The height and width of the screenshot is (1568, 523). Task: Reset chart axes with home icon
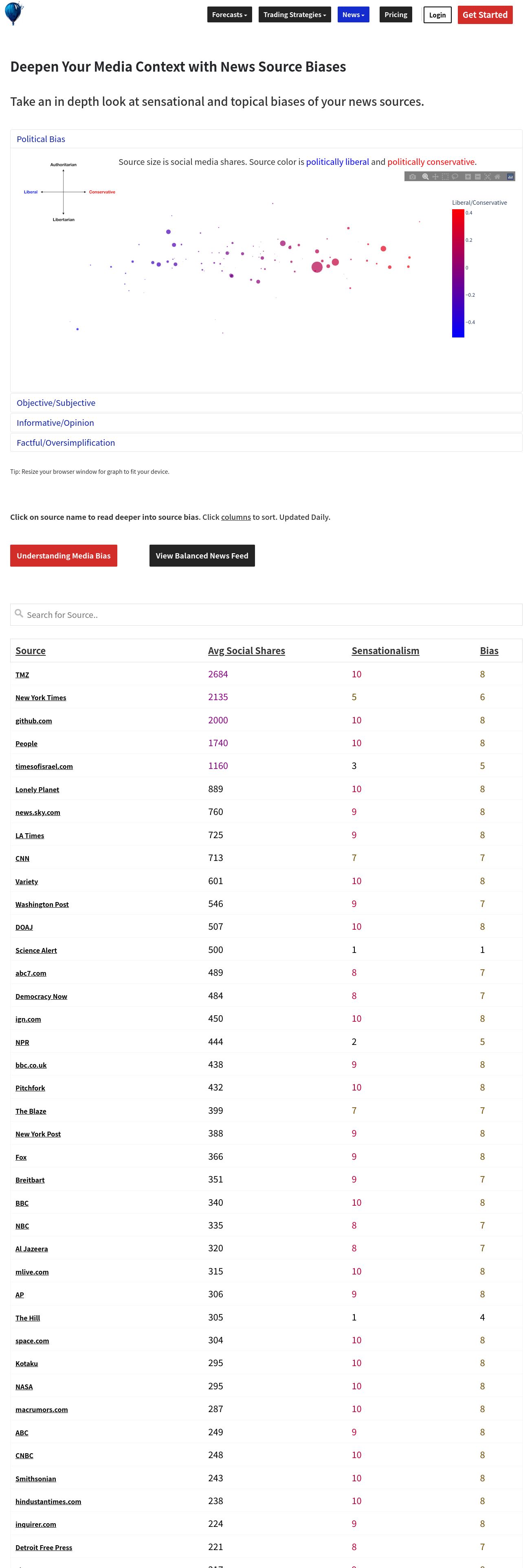coord(497,177)
